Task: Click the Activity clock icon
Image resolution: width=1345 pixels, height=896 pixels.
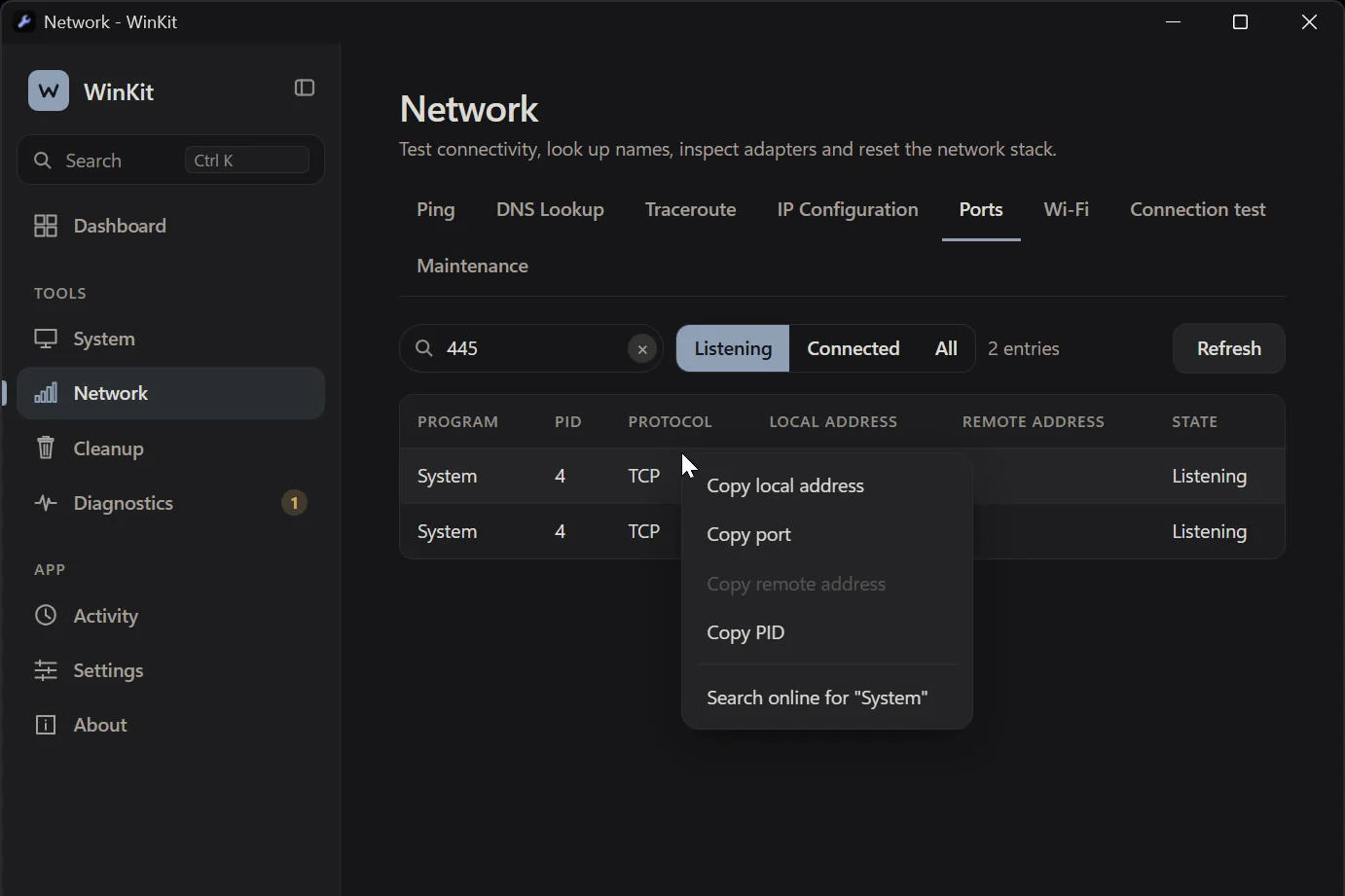Action: 46,615
